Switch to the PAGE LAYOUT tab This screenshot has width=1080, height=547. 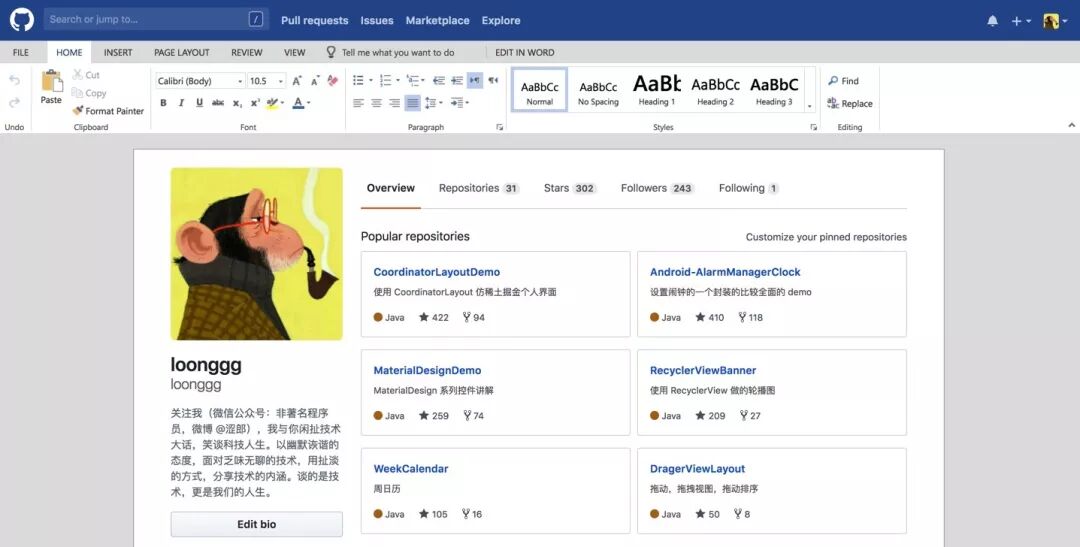point(182,52)
